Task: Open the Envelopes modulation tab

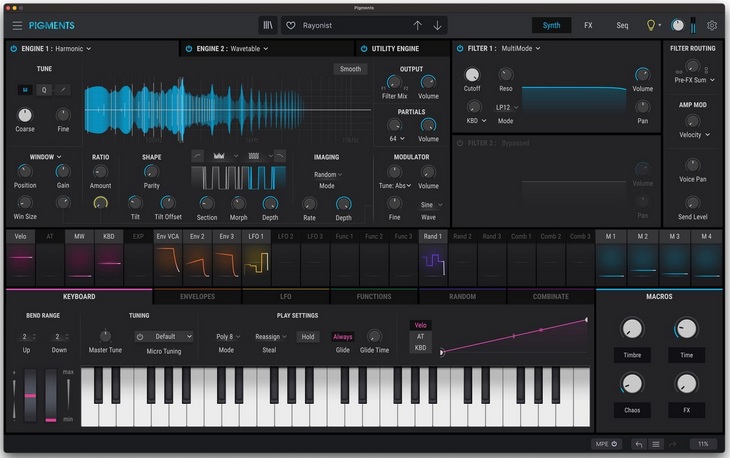Action: [197, 296]
